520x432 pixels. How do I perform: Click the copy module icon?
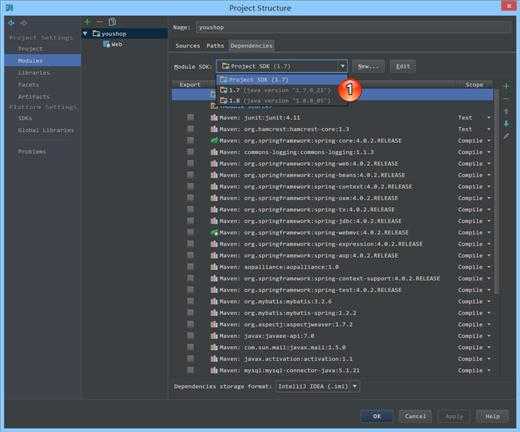pyautogui.click(x=112, y=22)
